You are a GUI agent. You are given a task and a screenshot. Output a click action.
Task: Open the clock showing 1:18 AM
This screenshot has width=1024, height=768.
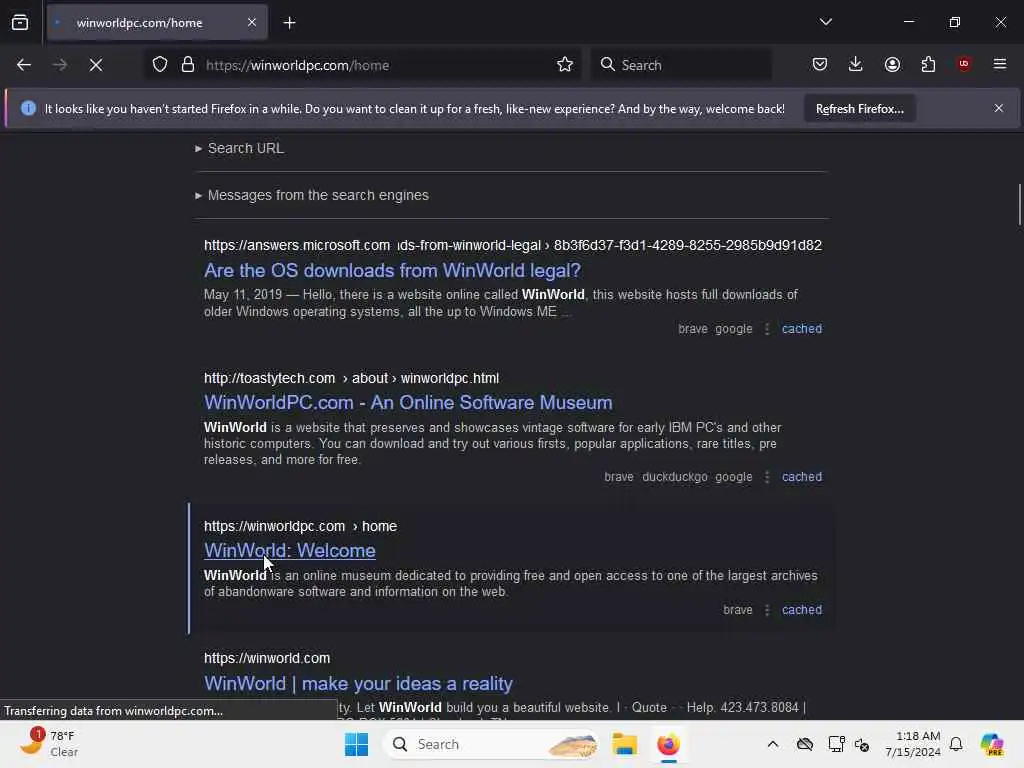coord(912,744)
